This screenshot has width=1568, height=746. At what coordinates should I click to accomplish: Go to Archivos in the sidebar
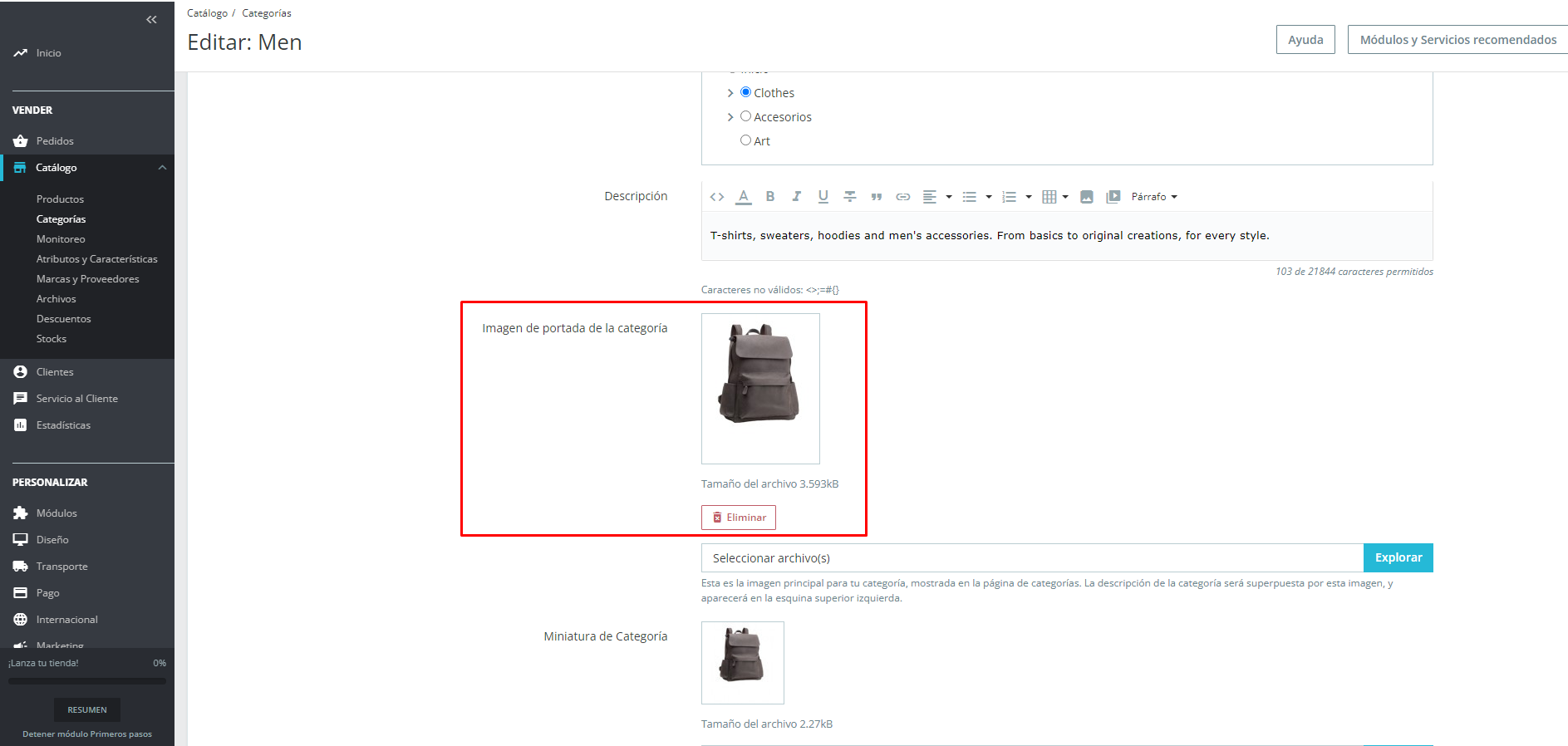tap(56, 299)
